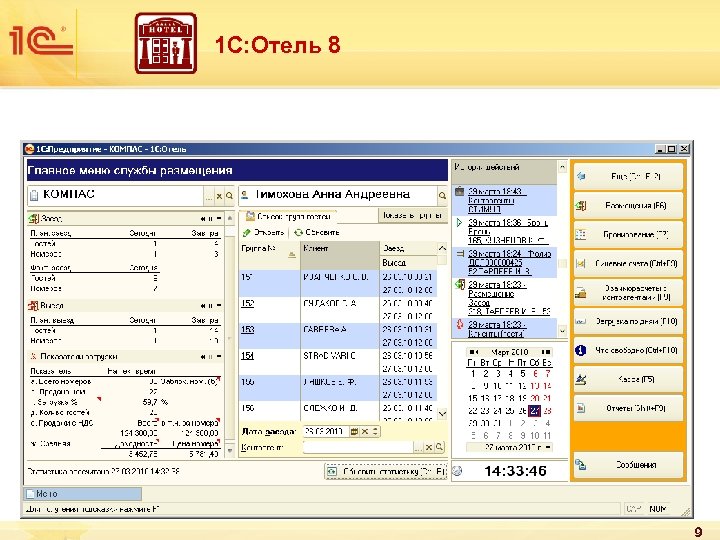Click the Показатели загрузки section icon
This screenshot has width=720, height=540.
(34, 356)
